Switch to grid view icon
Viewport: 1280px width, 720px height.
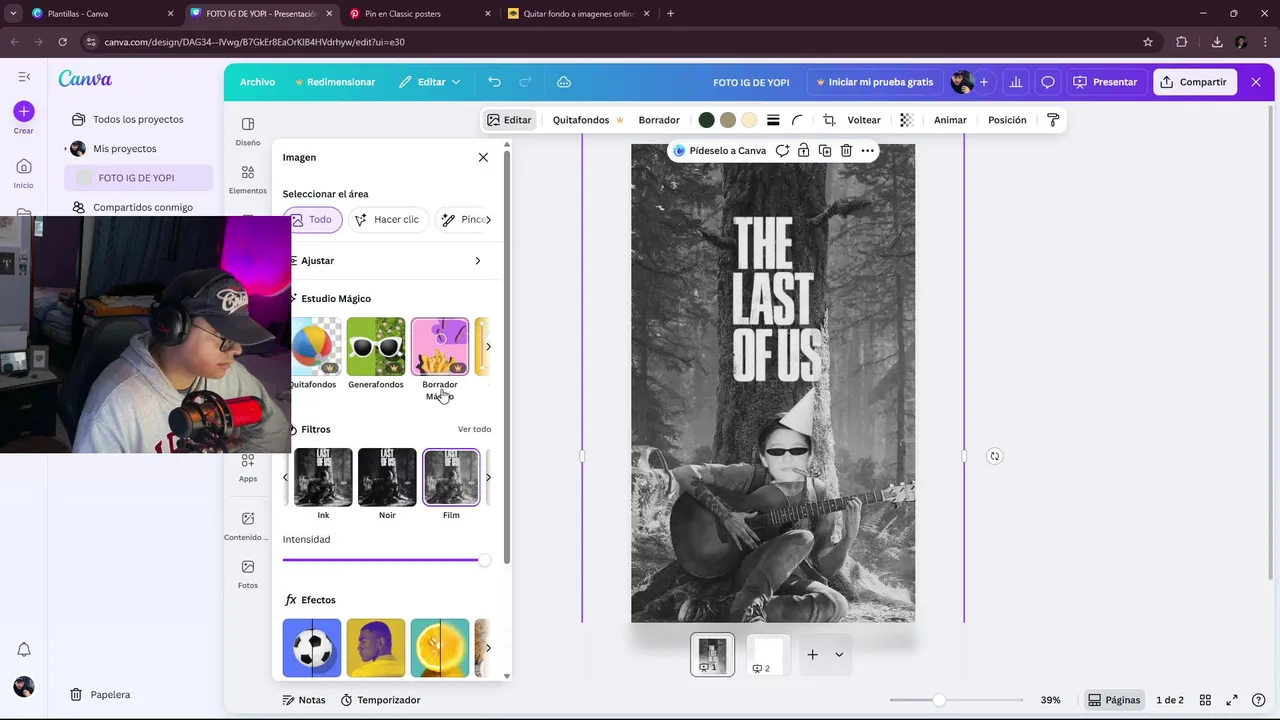(x=1205, y=700)
